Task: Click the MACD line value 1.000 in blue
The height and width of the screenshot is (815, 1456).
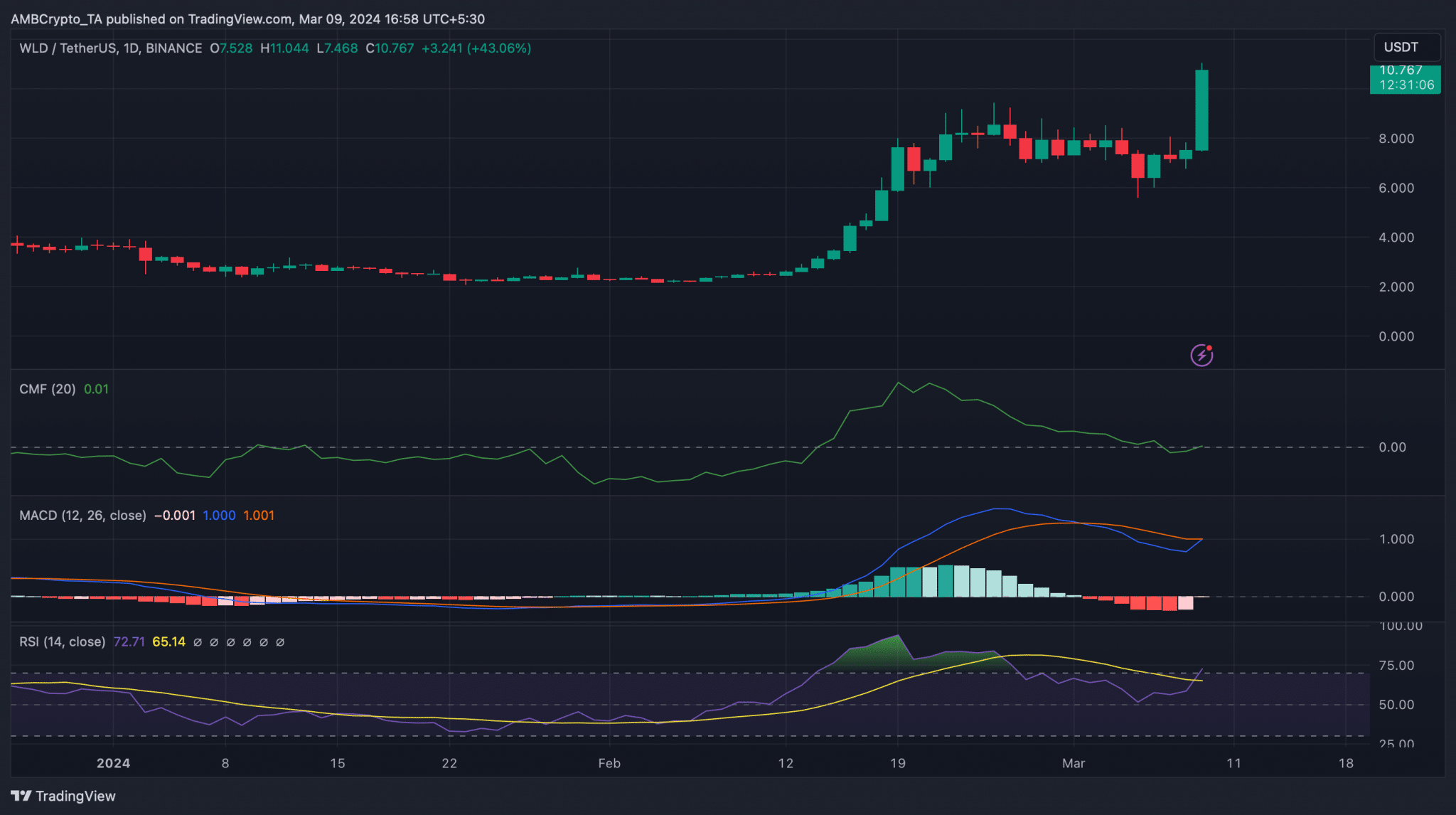Action: [219, 516]
